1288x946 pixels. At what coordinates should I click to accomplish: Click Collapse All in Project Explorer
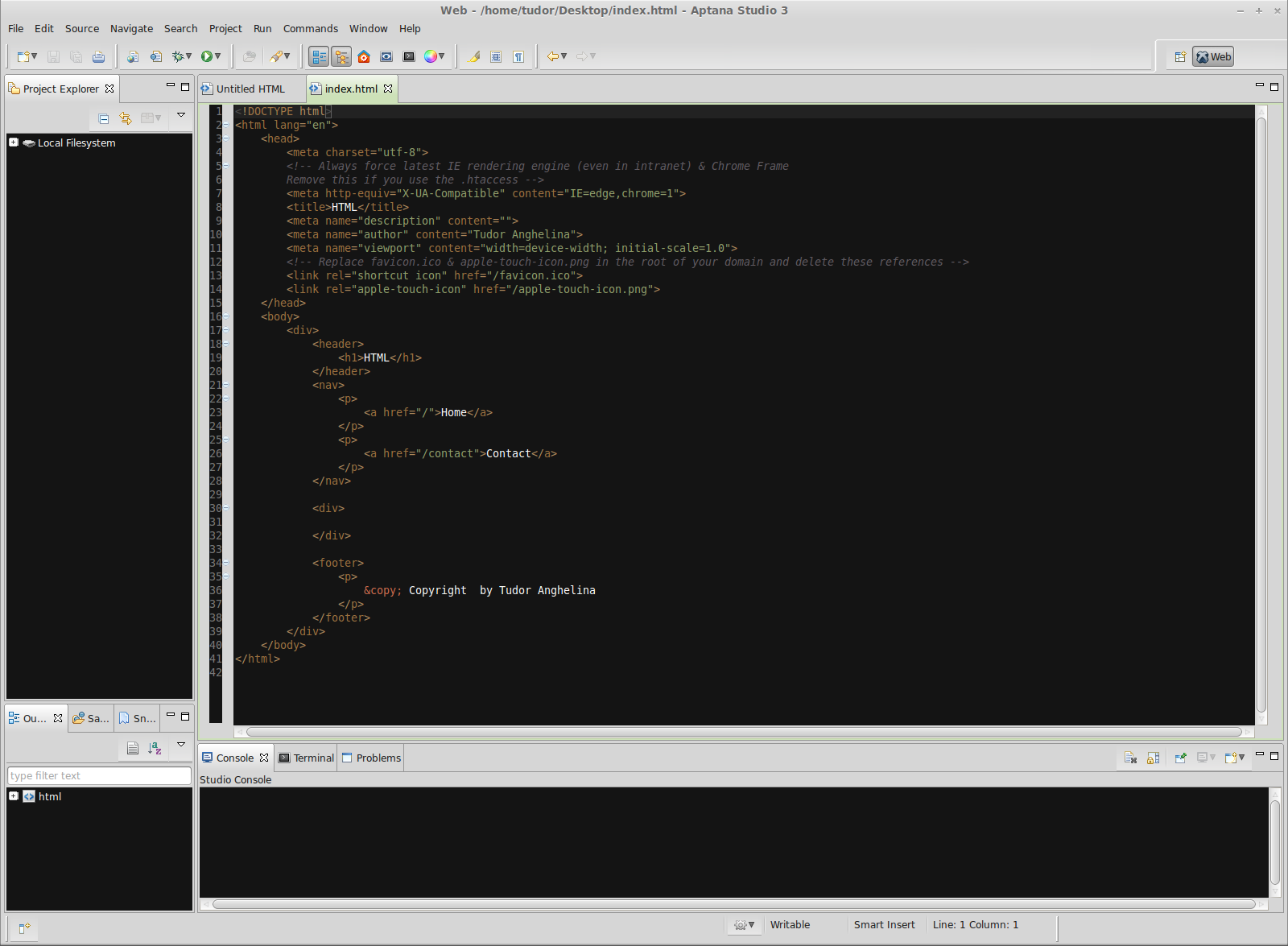(x=104, y=118)
